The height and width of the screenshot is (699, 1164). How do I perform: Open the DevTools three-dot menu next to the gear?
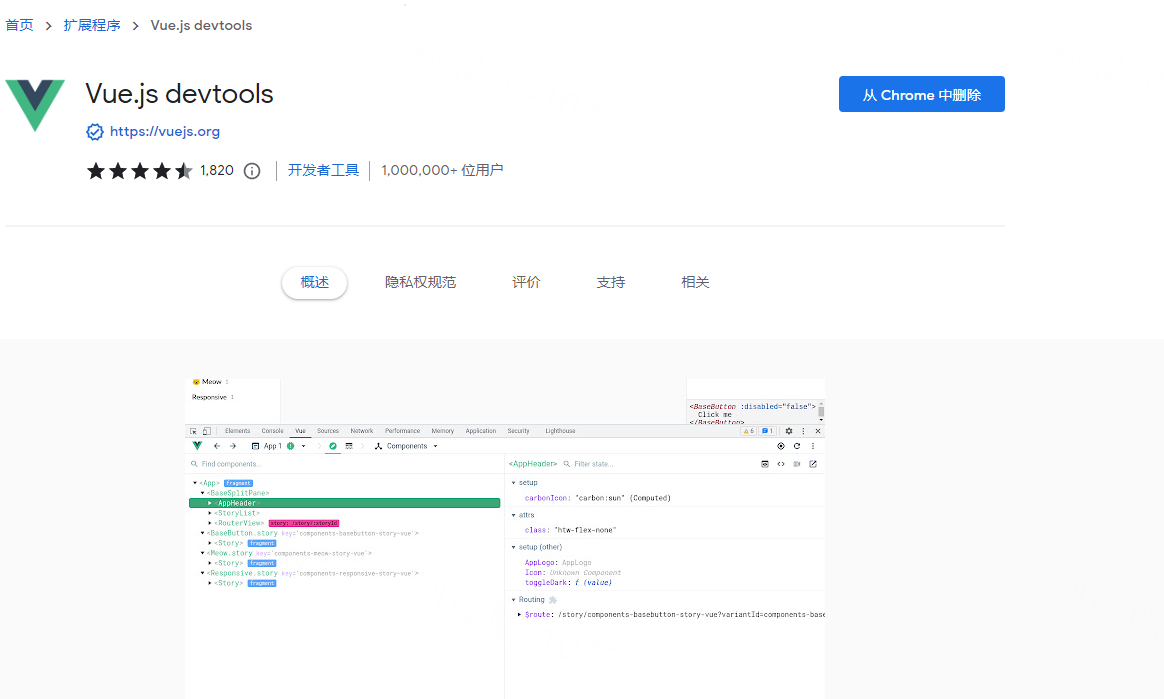click(803, 431)
